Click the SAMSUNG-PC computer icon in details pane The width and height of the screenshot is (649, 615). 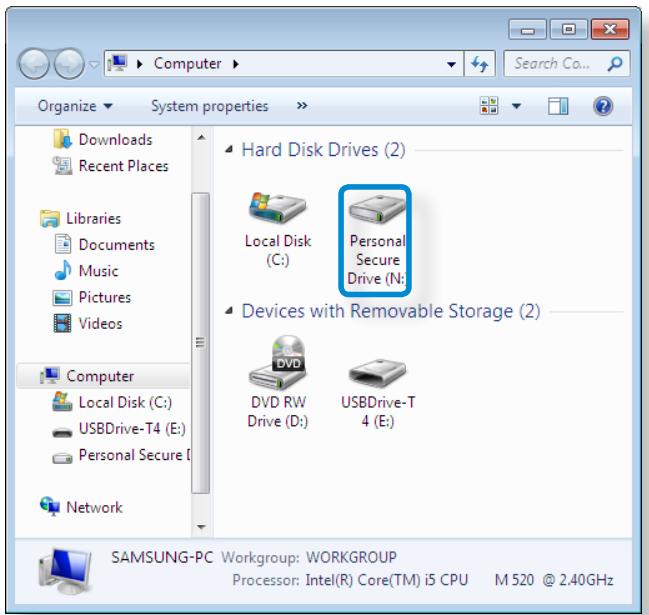65,571
